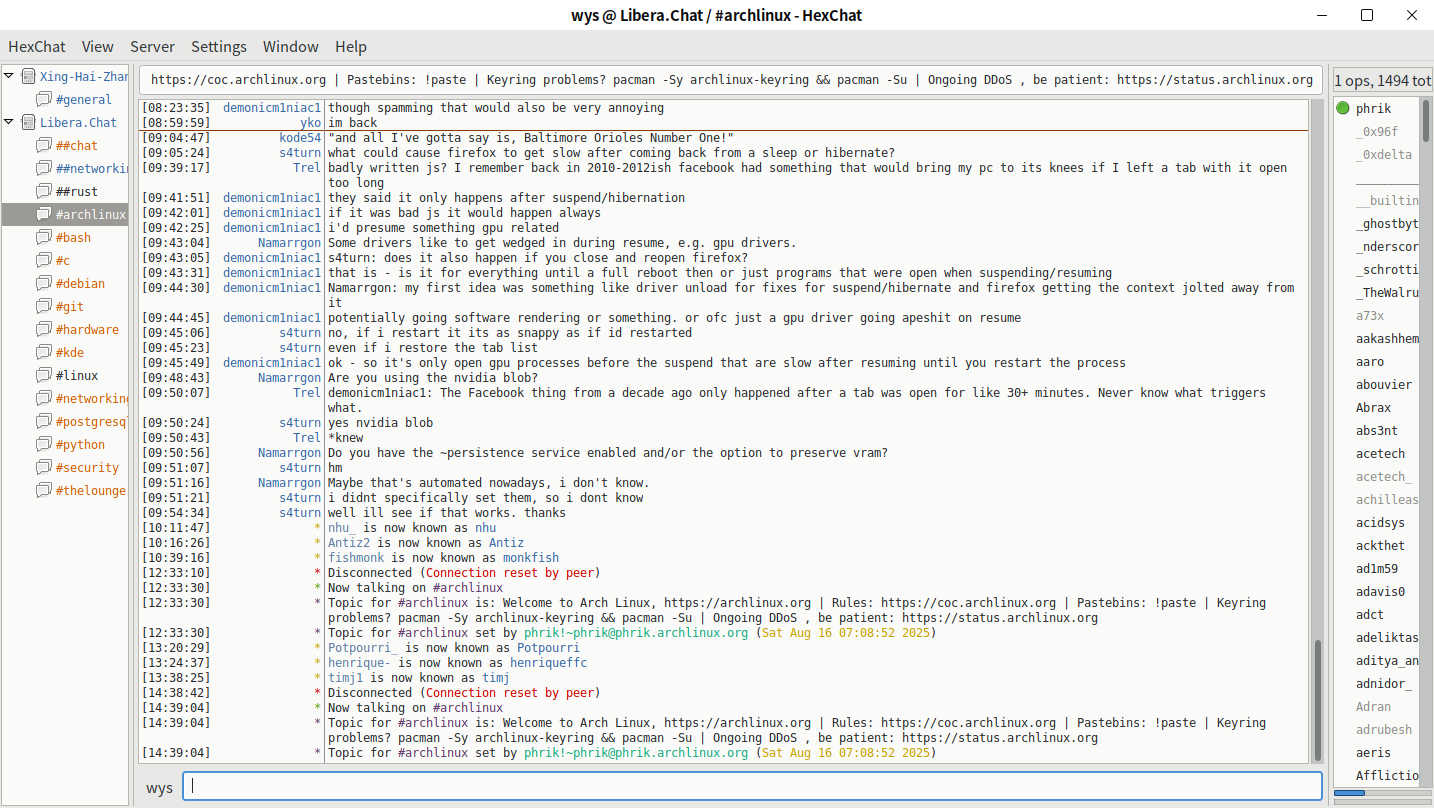
Task: Click the green op status icon next to phrik
Action: click(x=1343, y=109)
